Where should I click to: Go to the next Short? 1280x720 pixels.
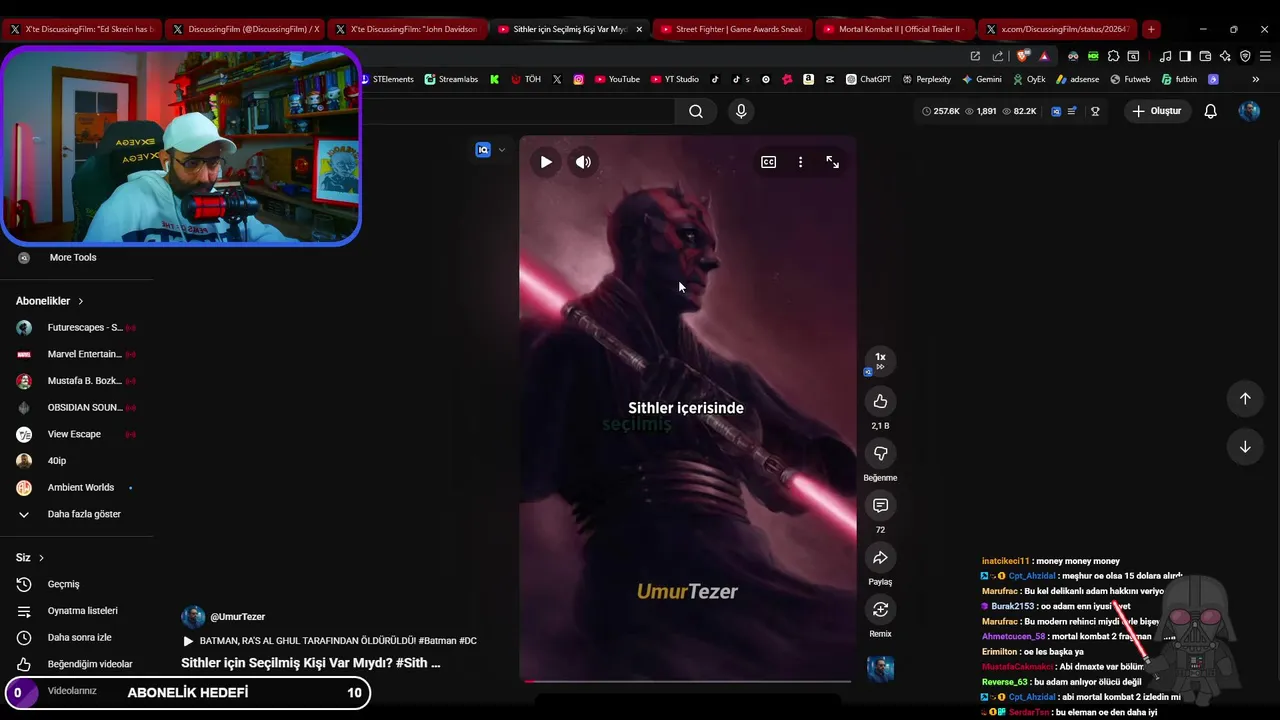click(x=1245, y=447)
